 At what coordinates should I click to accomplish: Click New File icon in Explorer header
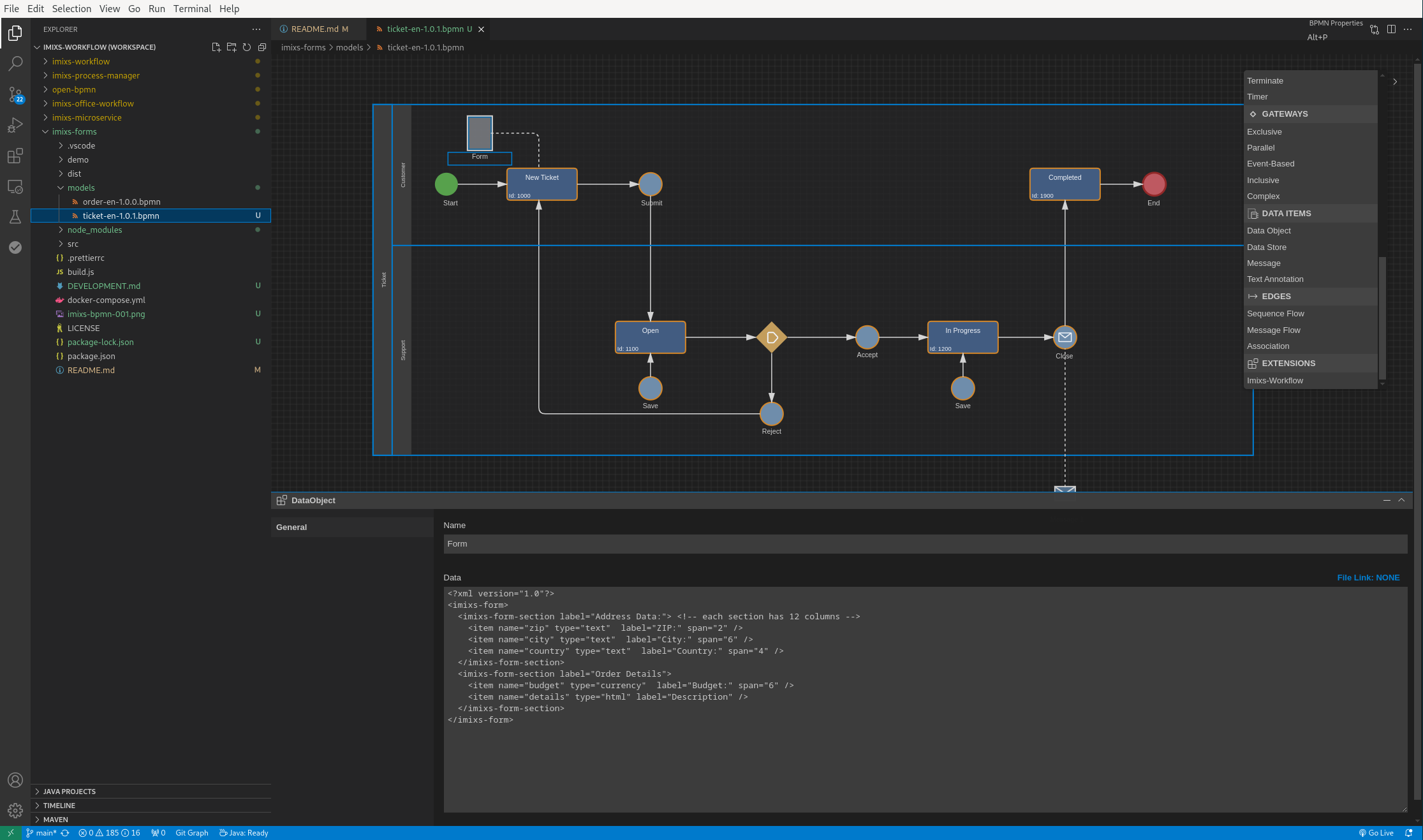click(216, 47)
